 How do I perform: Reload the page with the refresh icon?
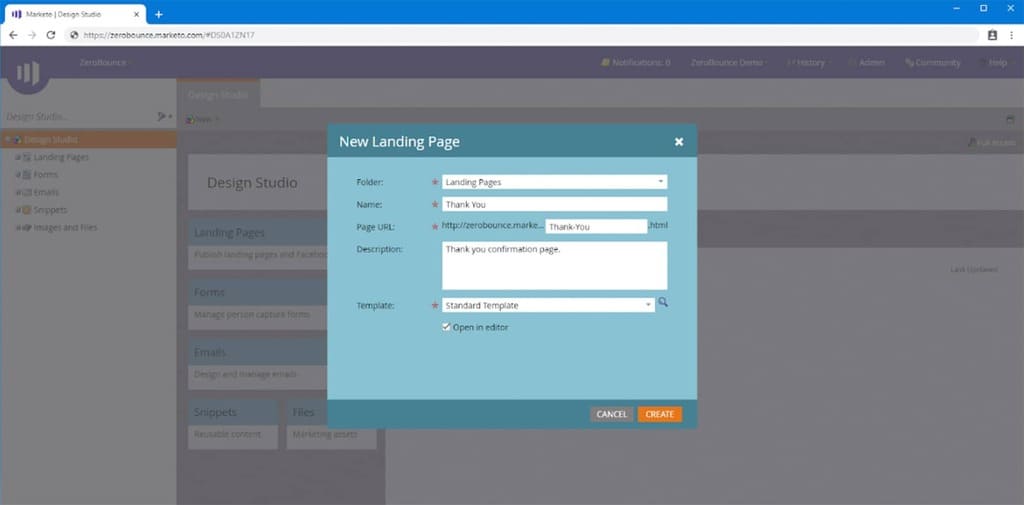click(x=51, y=35)
